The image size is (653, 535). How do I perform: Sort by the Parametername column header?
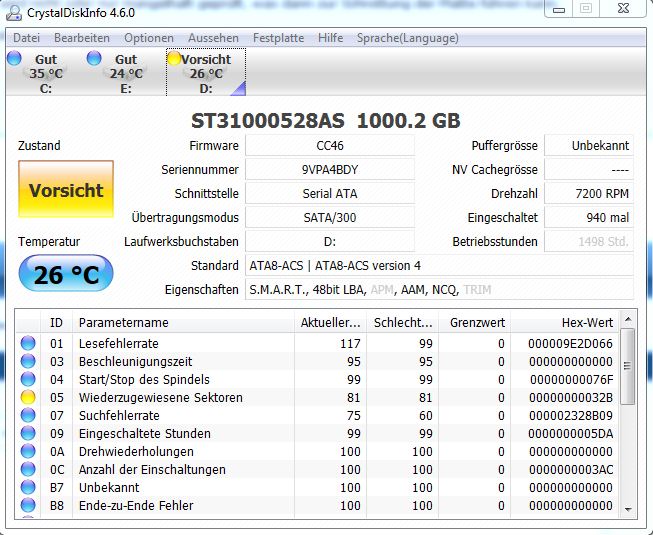tap(183, 322)
